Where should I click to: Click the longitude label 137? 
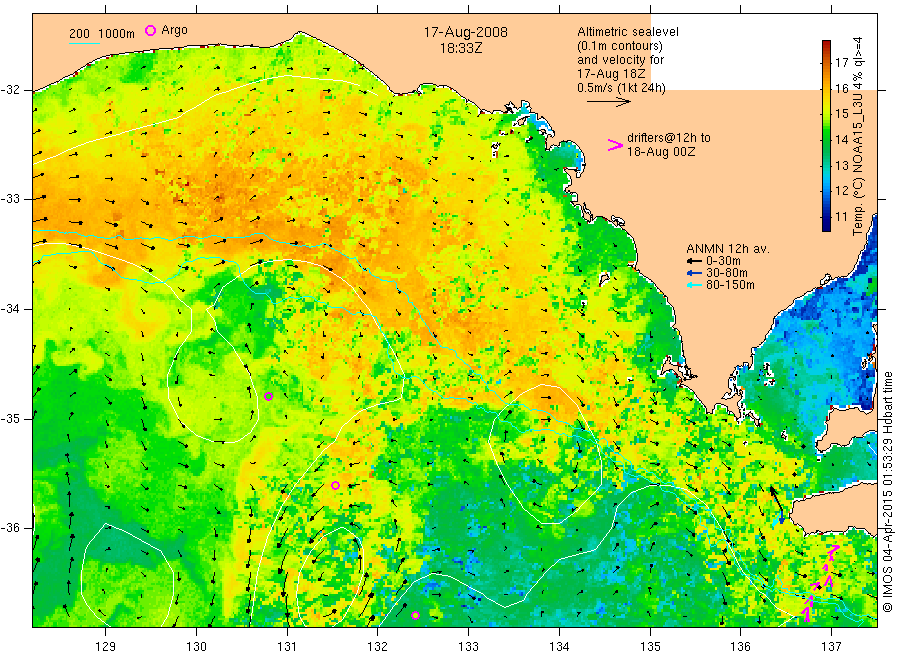(x=831, y=647)
